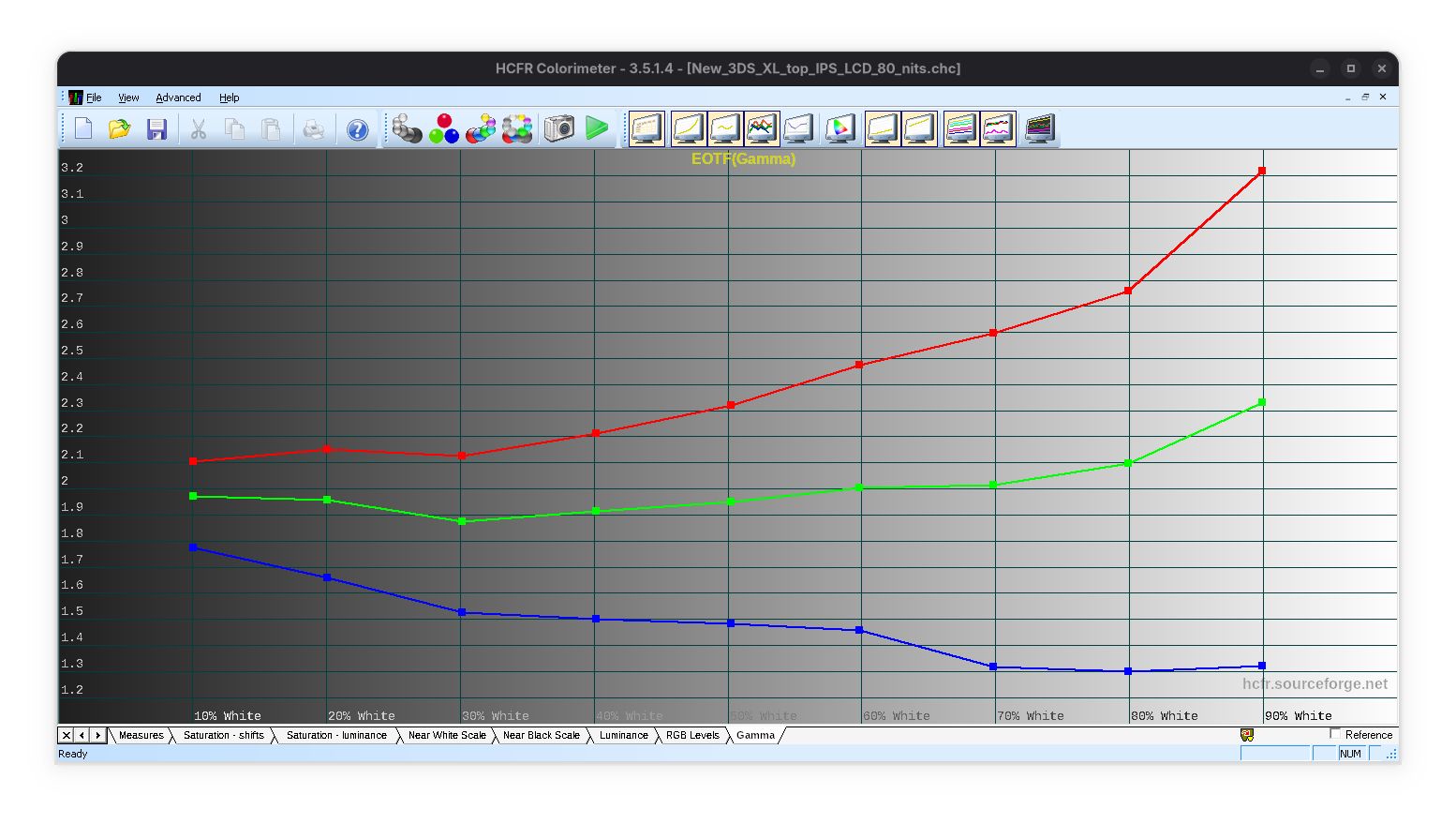Open CIE diagram view monitor icon
Image resolution: width=1456 pixels, height=824 pixels.
point(839,129)
